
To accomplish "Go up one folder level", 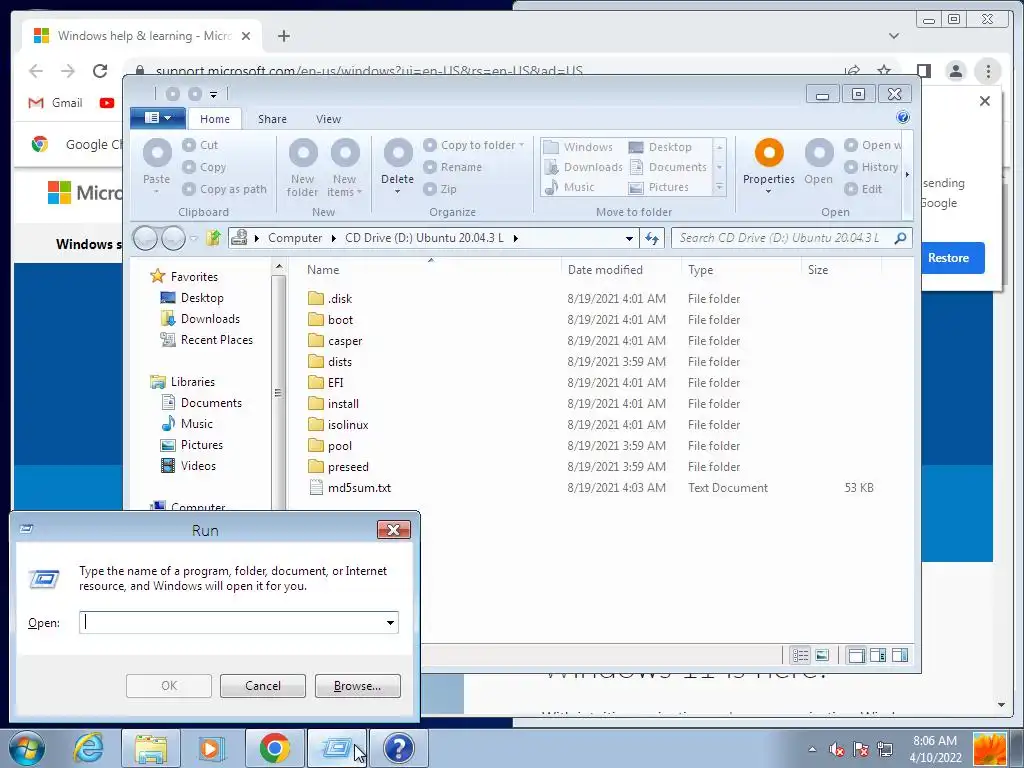I will click(214, 238).
